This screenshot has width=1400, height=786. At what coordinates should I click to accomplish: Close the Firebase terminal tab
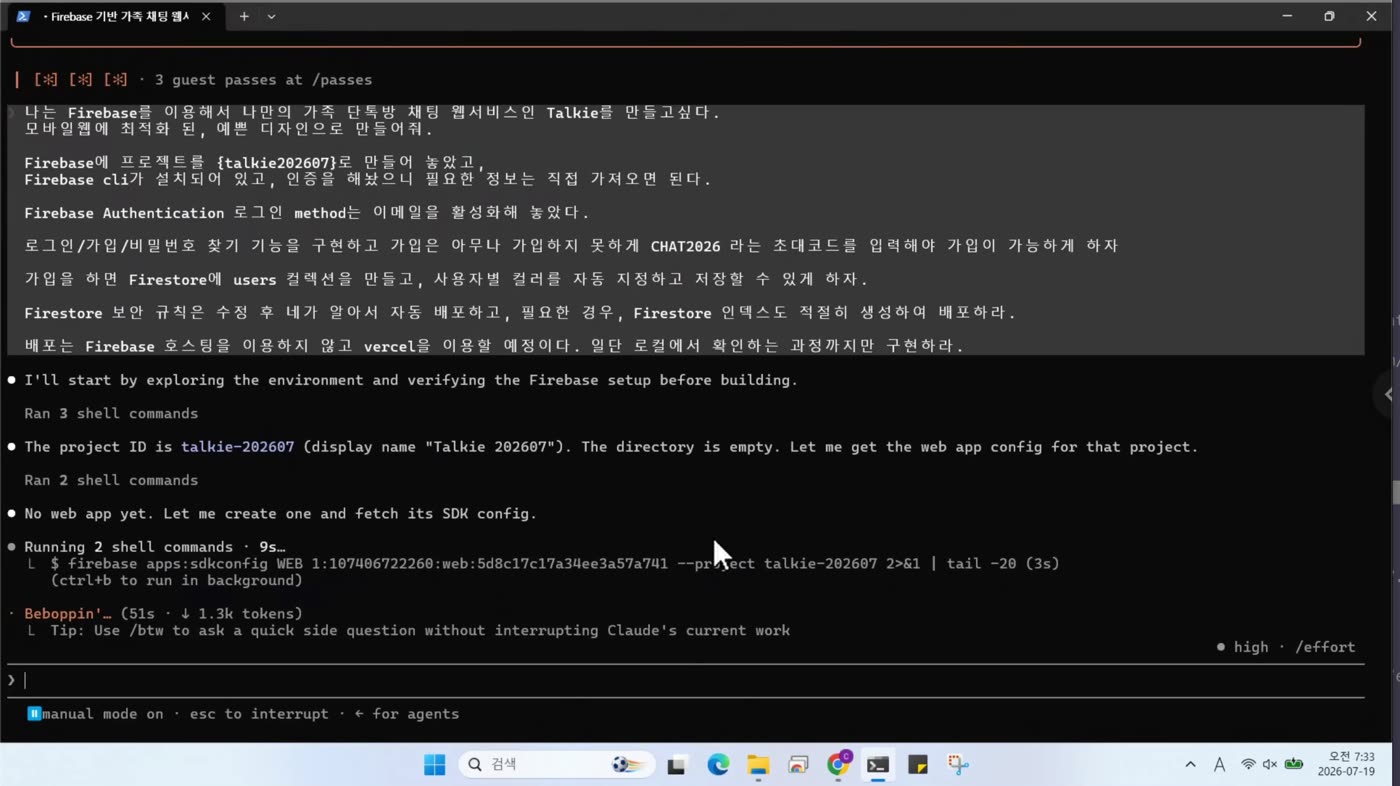(x=206, y=16)
